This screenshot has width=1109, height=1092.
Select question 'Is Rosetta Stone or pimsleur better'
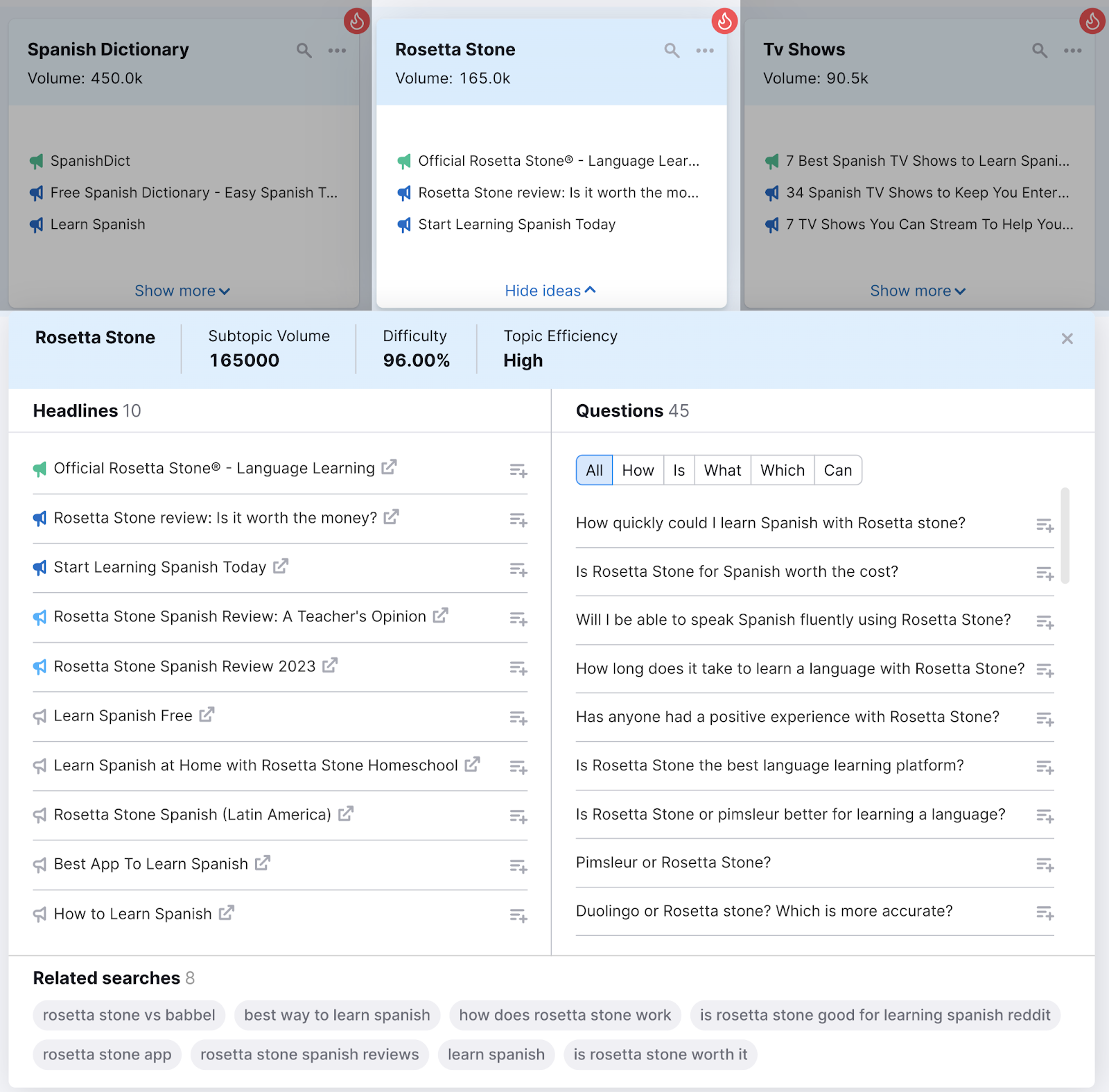(x=790, y=814)
